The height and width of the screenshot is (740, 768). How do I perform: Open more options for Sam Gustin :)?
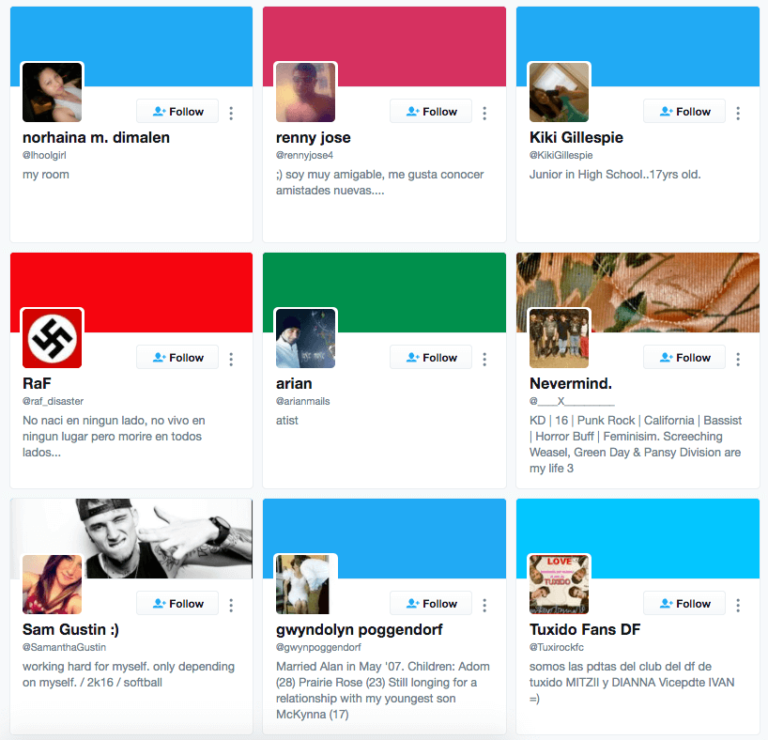[x=231, y=605]
